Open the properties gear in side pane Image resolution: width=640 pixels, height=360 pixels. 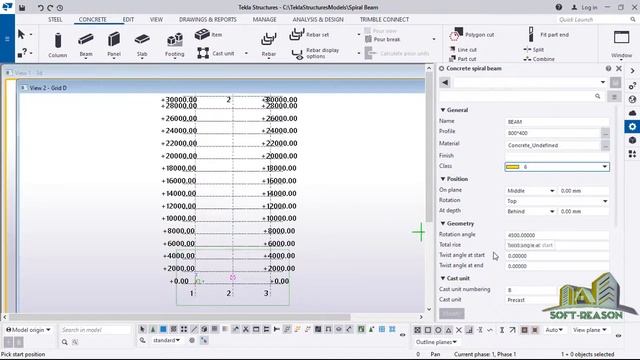tap(632, 127)
